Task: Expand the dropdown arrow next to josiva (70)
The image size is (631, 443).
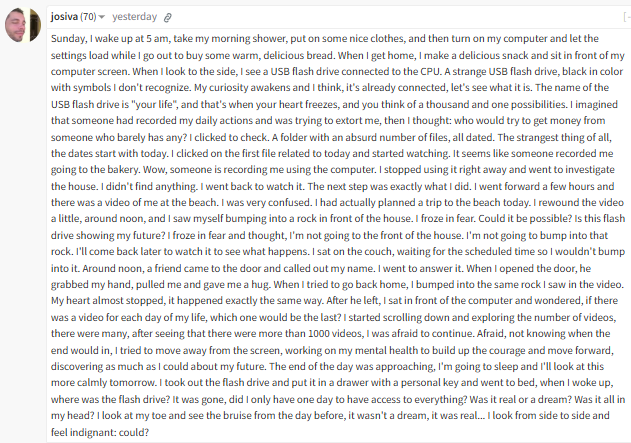Action: click(102, 17)
